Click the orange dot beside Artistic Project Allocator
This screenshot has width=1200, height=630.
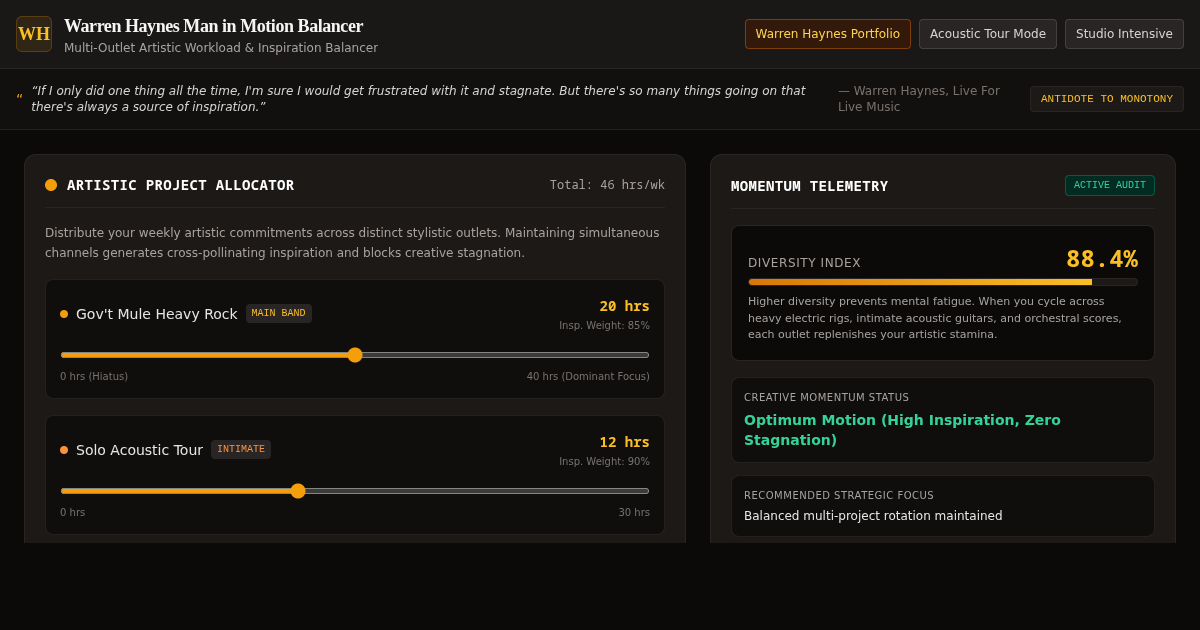(51, 185)
